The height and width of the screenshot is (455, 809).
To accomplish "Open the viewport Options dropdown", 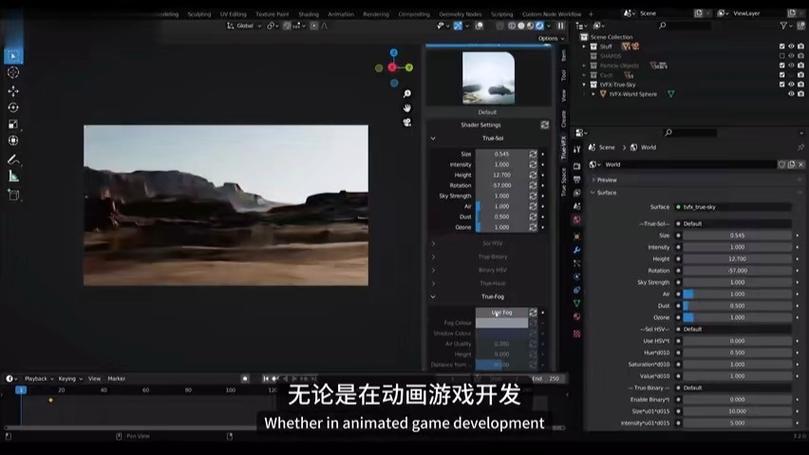I will (x=551, y=38).
